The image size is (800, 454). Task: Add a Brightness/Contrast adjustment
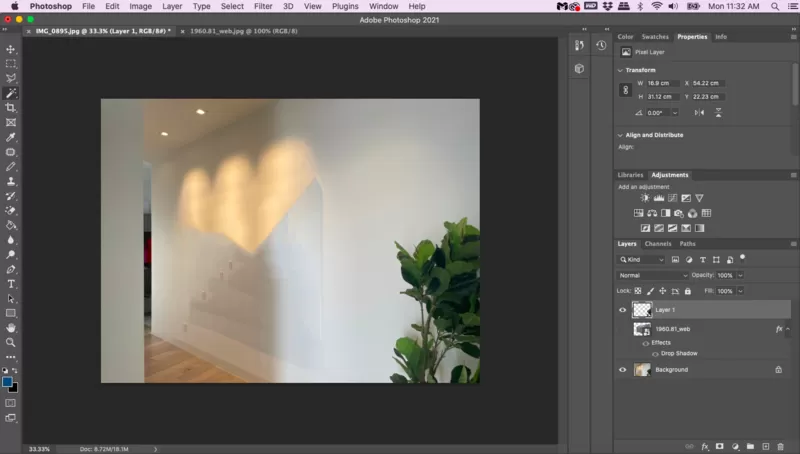point(645,198)
